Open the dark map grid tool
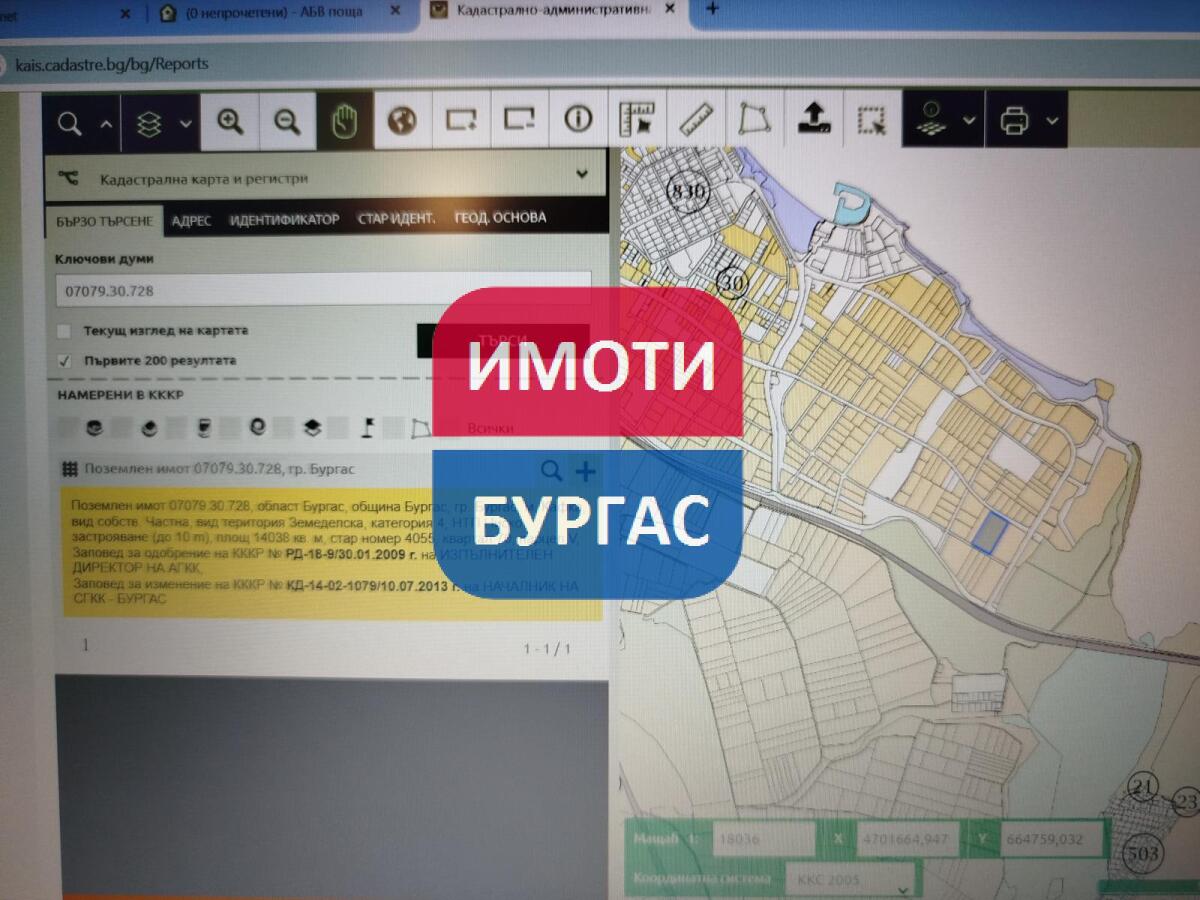 [x=930, y=118]
